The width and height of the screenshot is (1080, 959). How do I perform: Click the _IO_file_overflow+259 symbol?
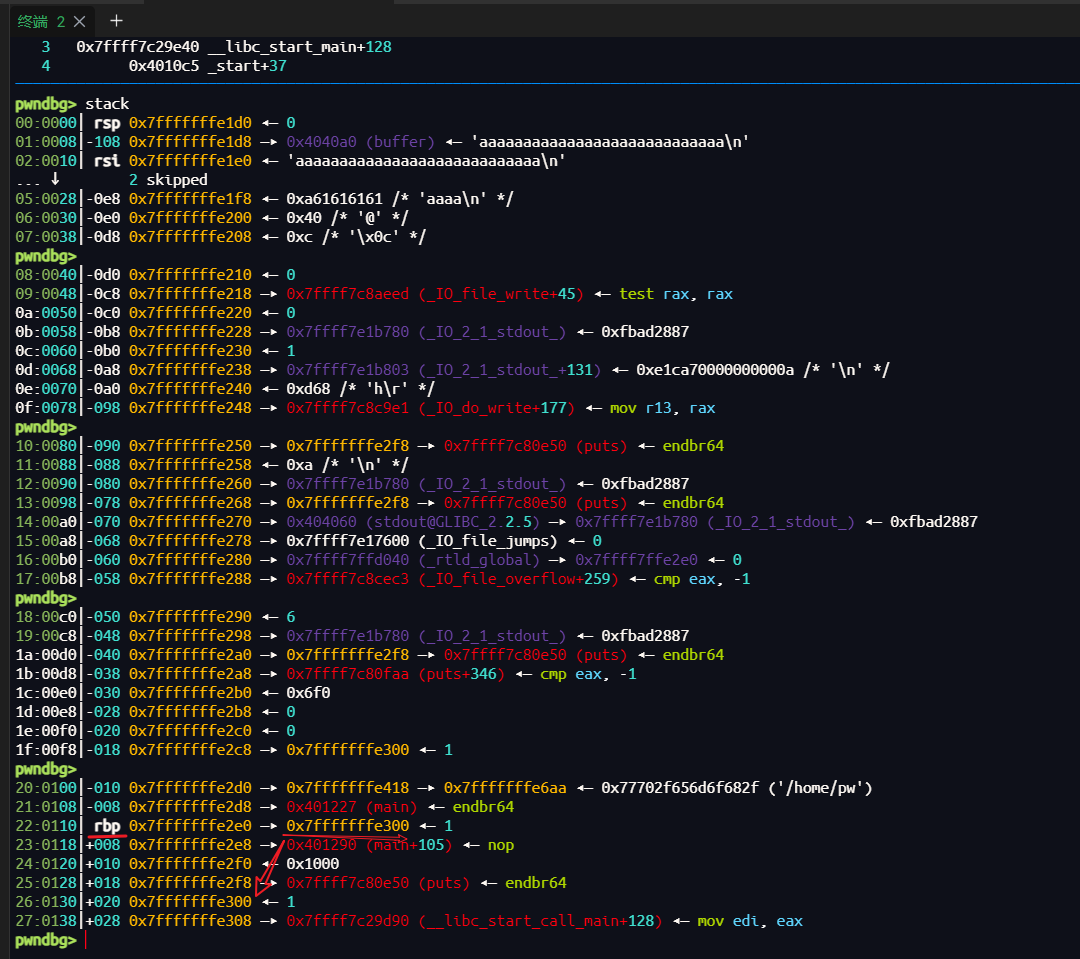[x=519, y=579]
